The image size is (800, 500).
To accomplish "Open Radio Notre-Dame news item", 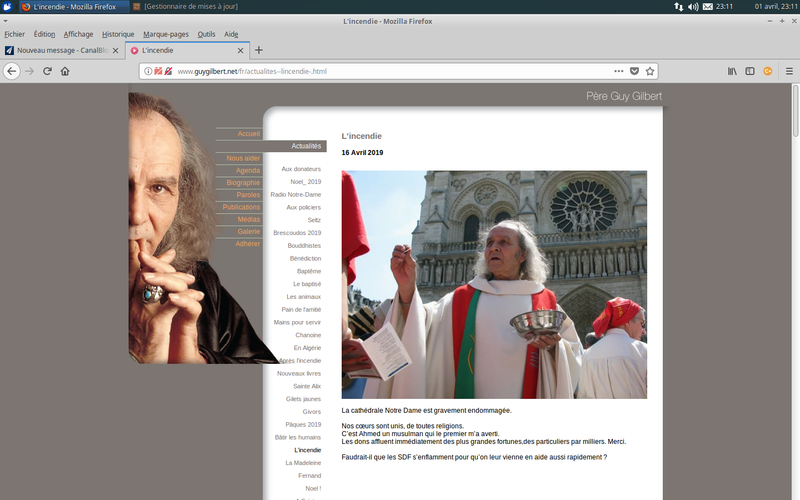I will pos(296,194).
